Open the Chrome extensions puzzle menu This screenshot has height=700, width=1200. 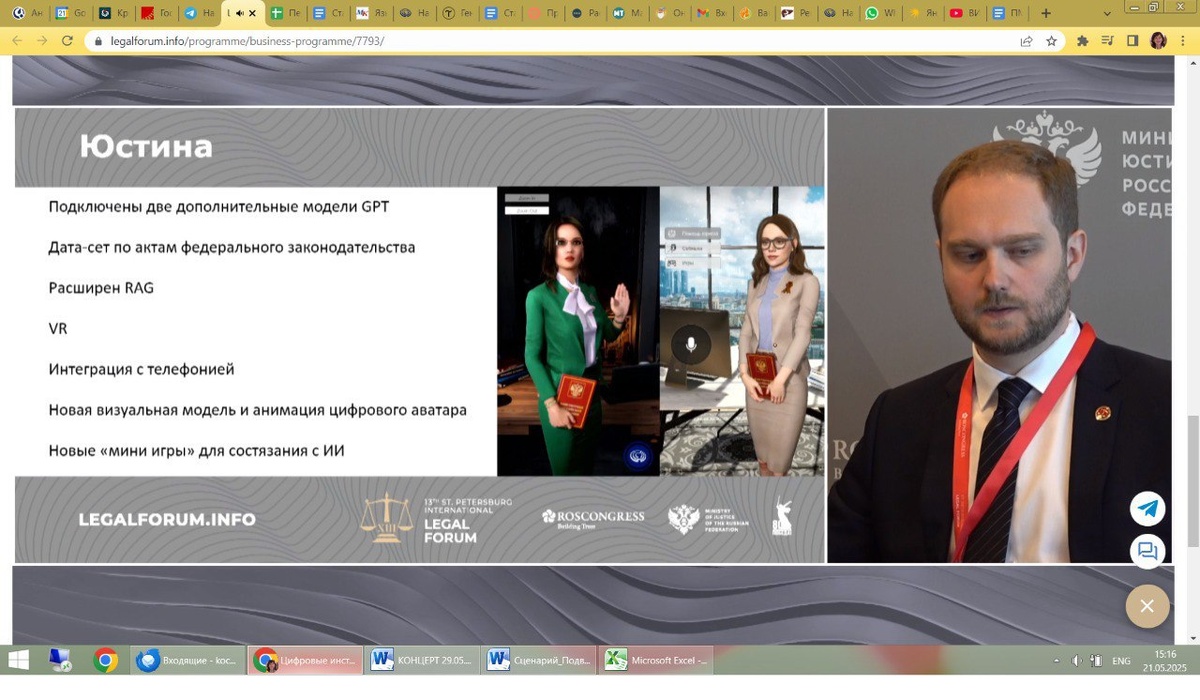(1082, 41)
